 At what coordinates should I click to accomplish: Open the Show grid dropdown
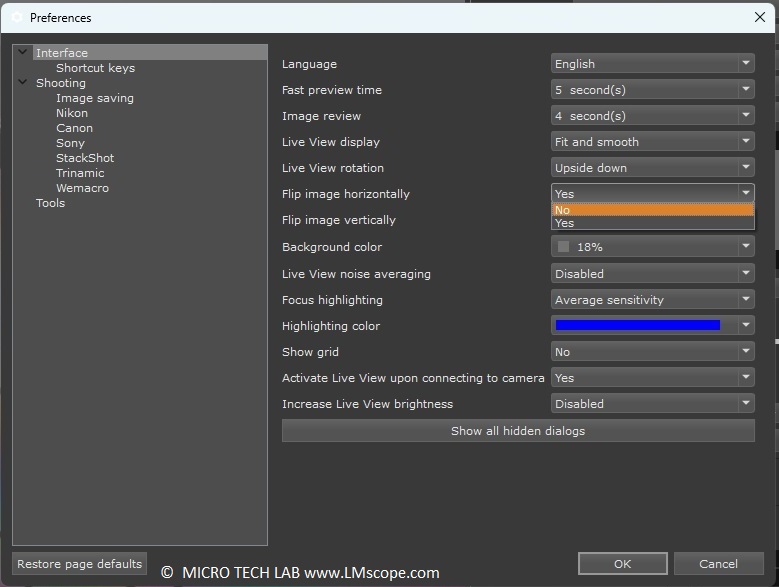(x=652, y=352)
